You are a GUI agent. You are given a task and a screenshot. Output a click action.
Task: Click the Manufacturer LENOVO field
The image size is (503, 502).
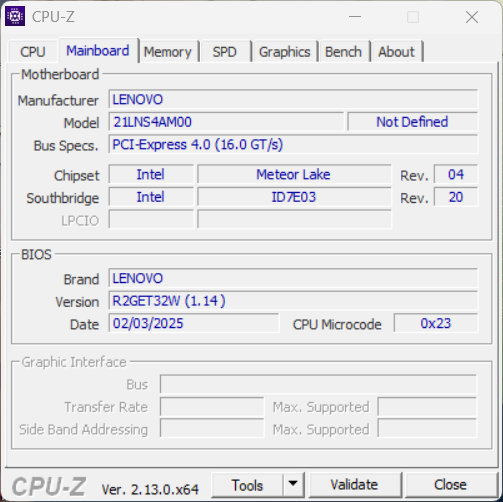pyautogui.click(x=293, y=99)
